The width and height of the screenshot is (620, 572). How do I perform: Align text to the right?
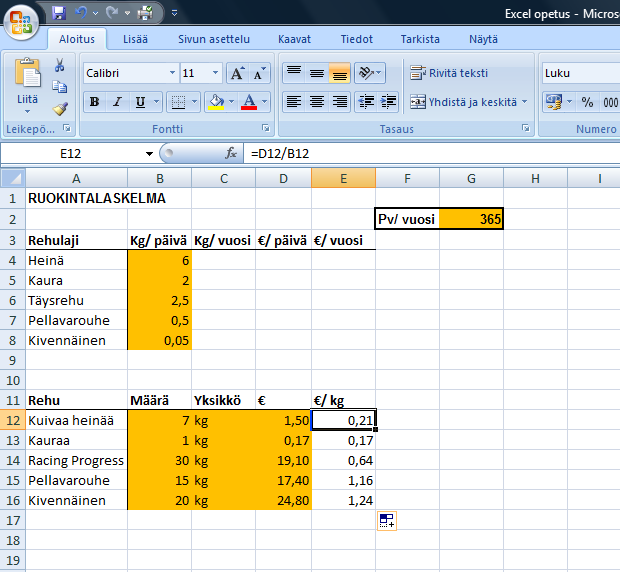(339, 102)
